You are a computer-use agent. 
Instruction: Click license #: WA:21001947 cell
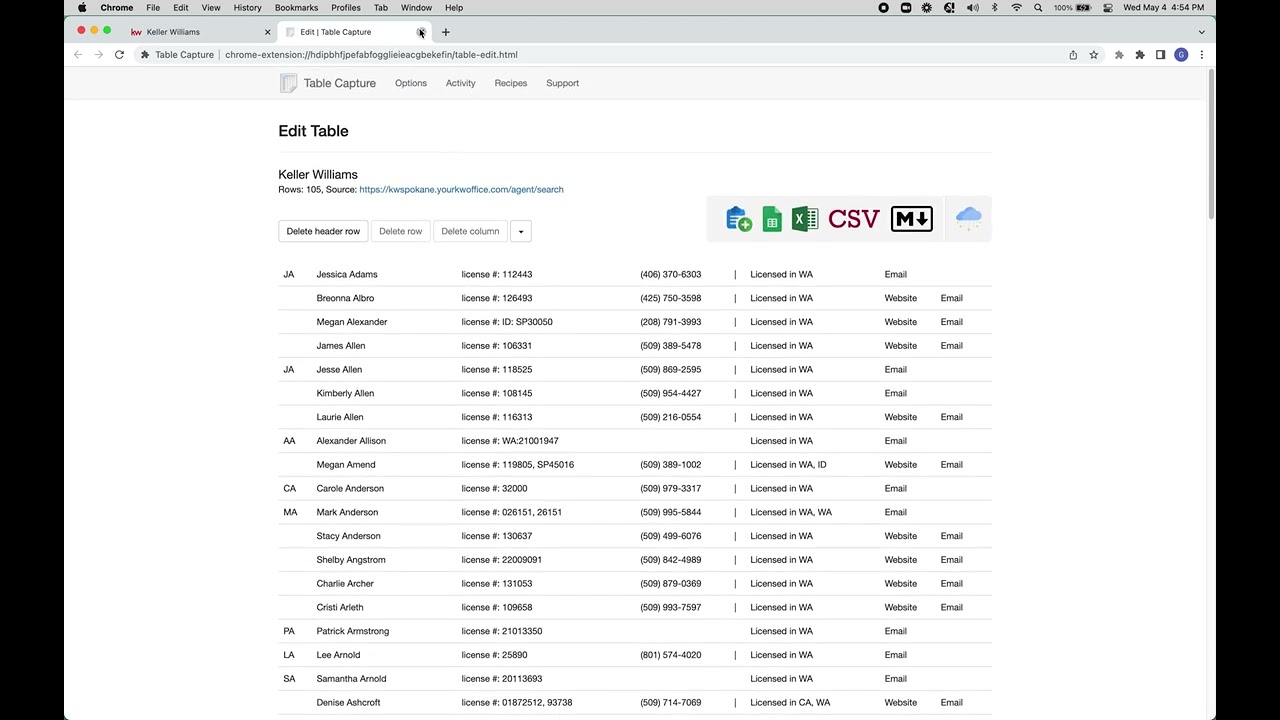510,441
